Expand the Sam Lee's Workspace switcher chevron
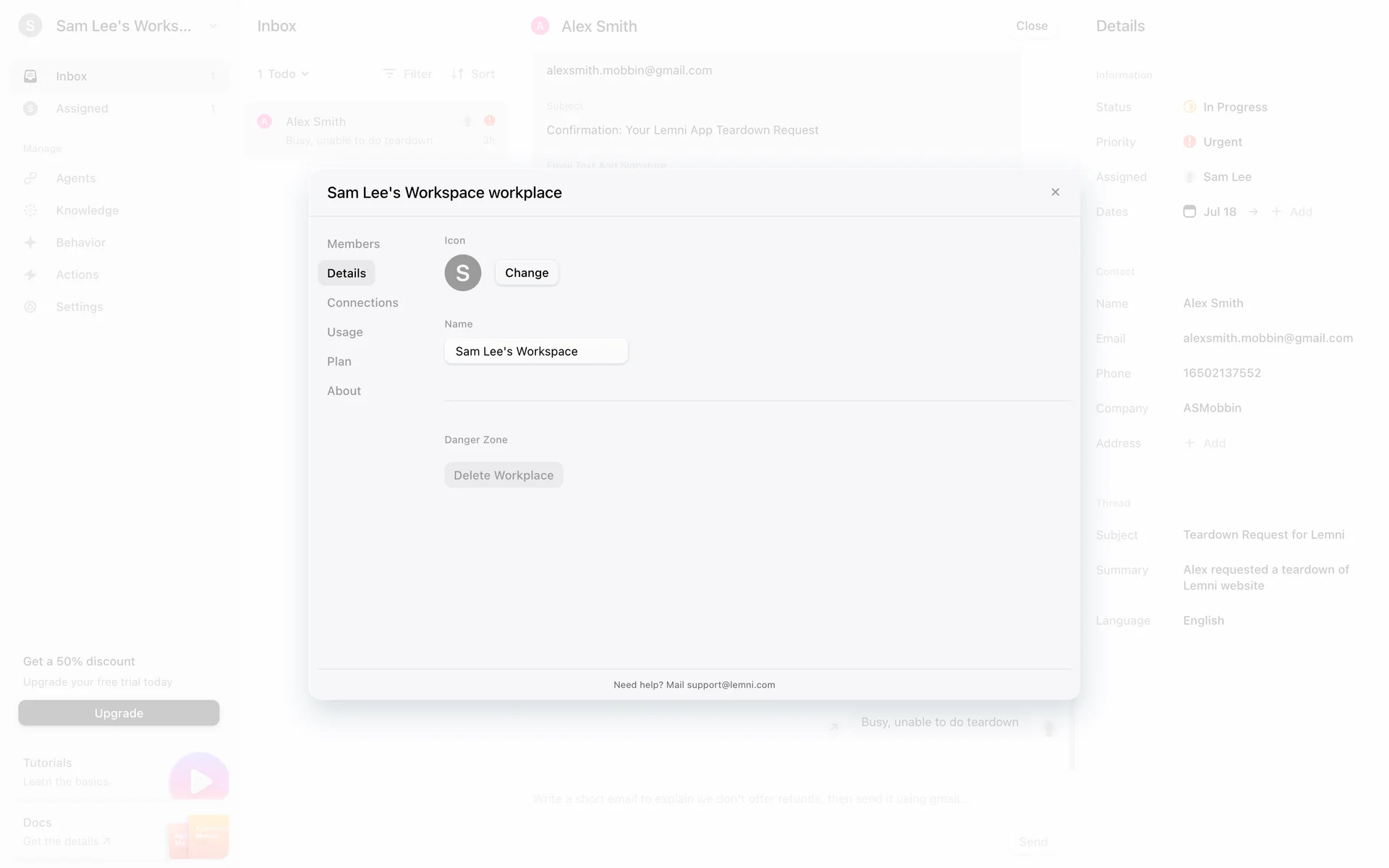The height and width of the screenshot is (868, 1389). coord(213,26)
